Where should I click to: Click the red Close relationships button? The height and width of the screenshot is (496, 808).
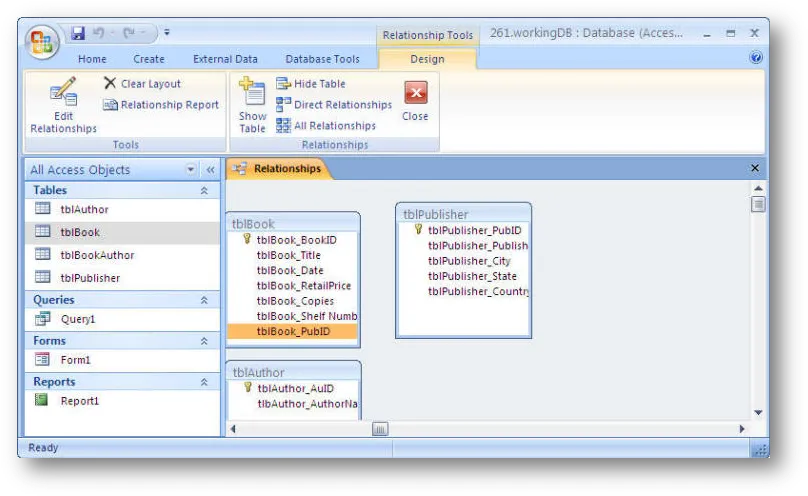point(415,101)
